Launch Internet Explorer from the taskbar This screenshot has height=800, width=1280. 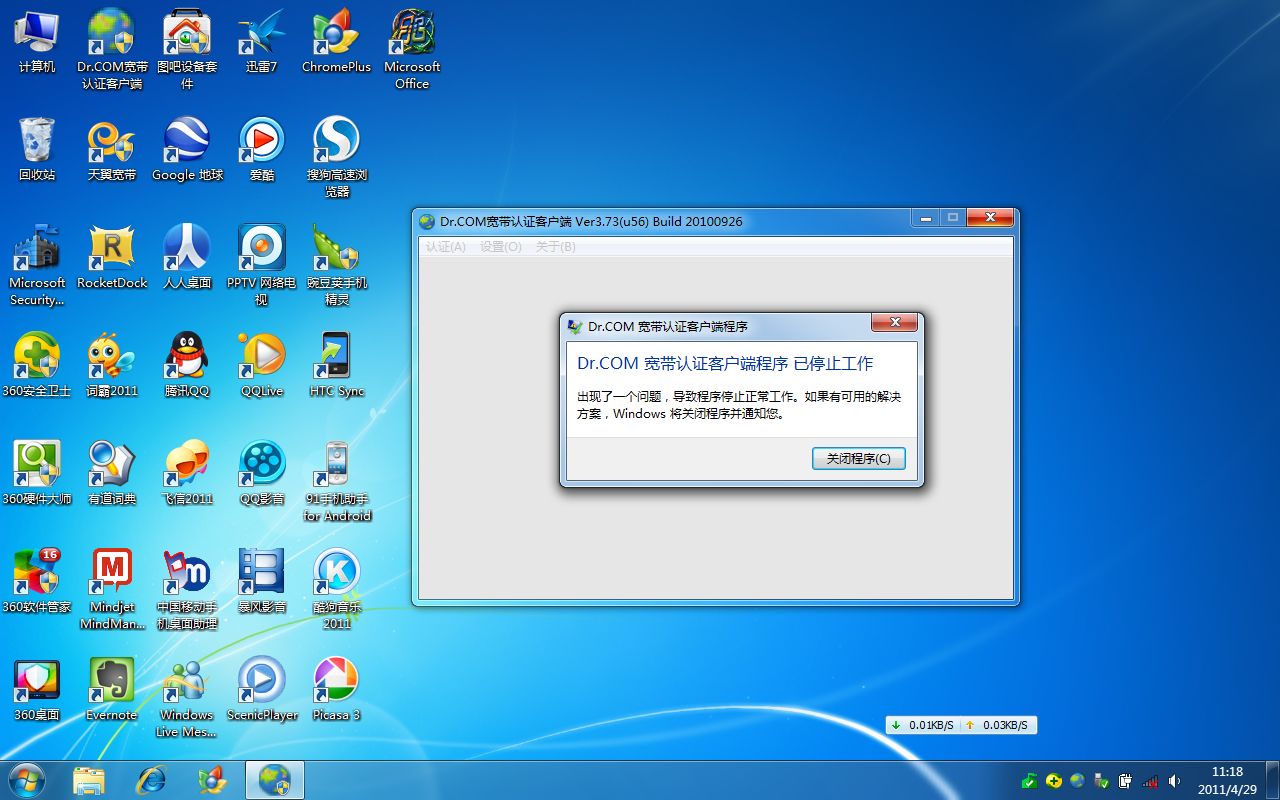click(x=151, y=780)
